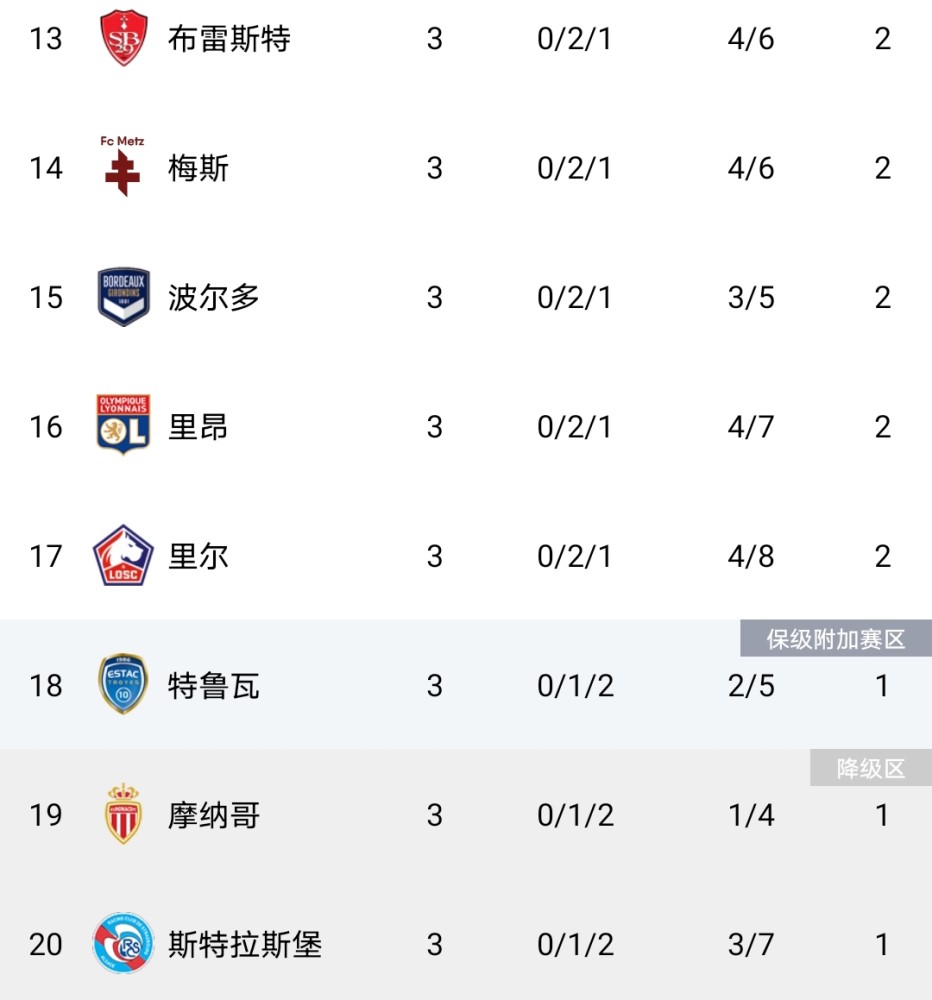Open 里昂 team details
Image resolution: width=932 pixels, height=1000 pixels.
(x=198, y=427)
